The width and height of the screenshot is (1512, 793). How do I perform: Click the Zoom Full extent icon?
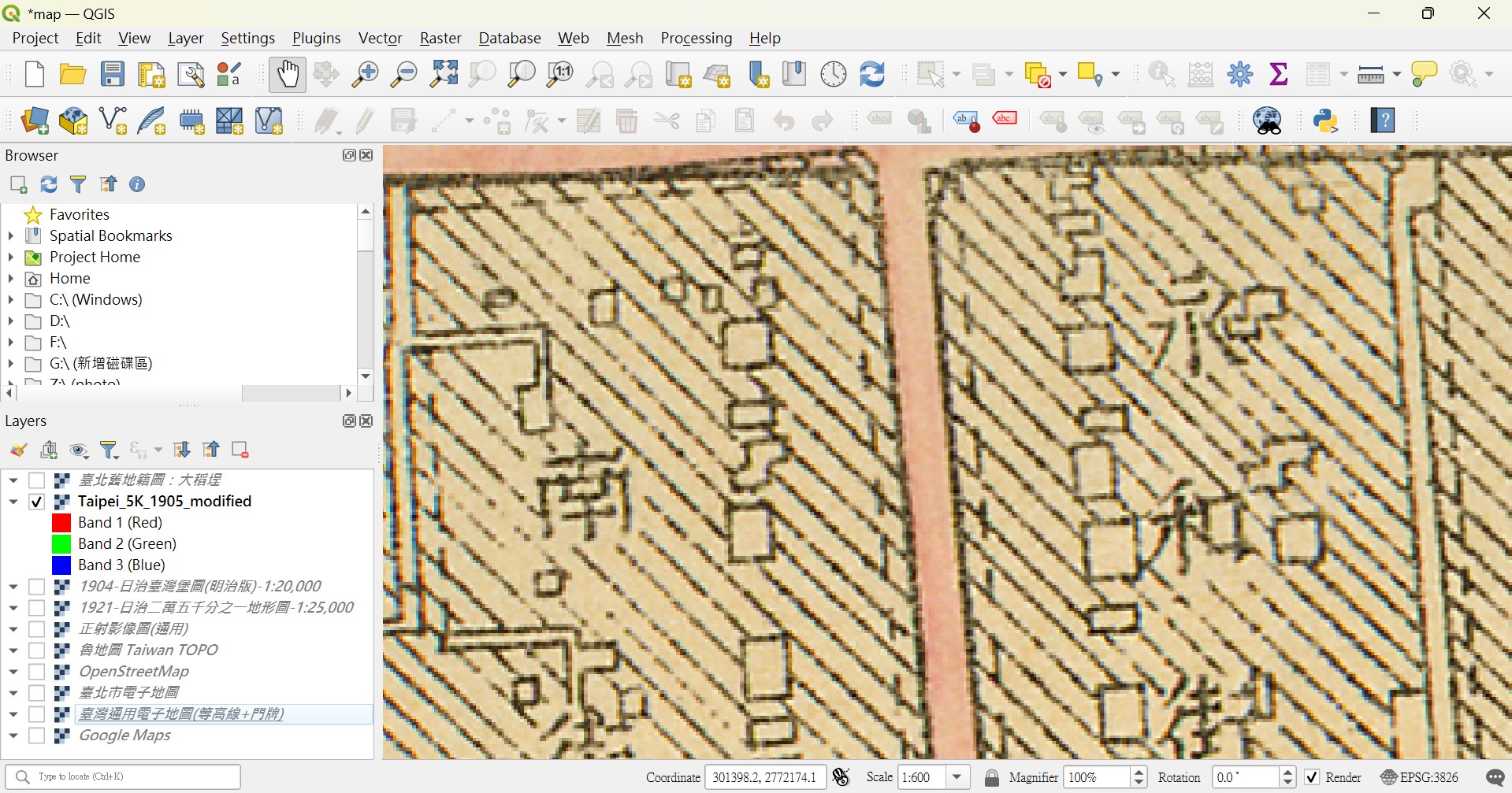click(x=444, y=75)
